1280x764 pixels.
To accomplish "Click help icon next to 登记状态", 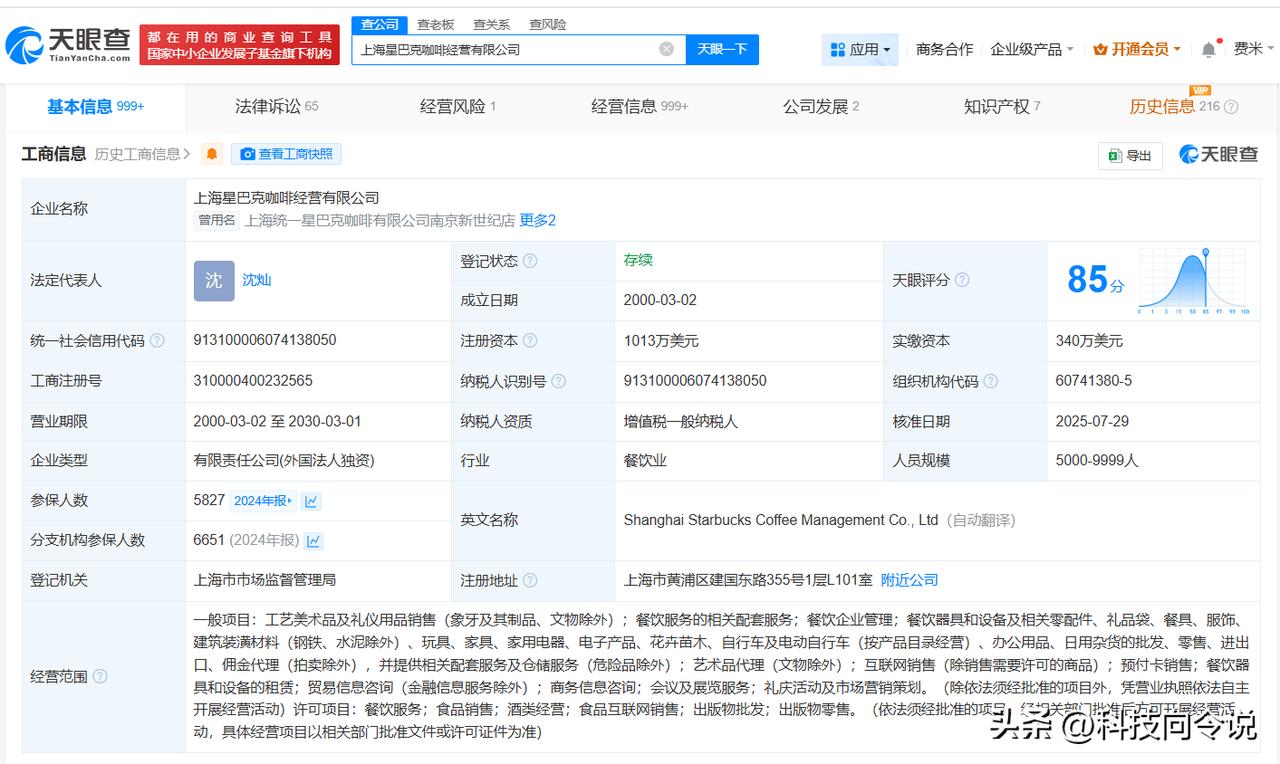I will tap(530, 261).
